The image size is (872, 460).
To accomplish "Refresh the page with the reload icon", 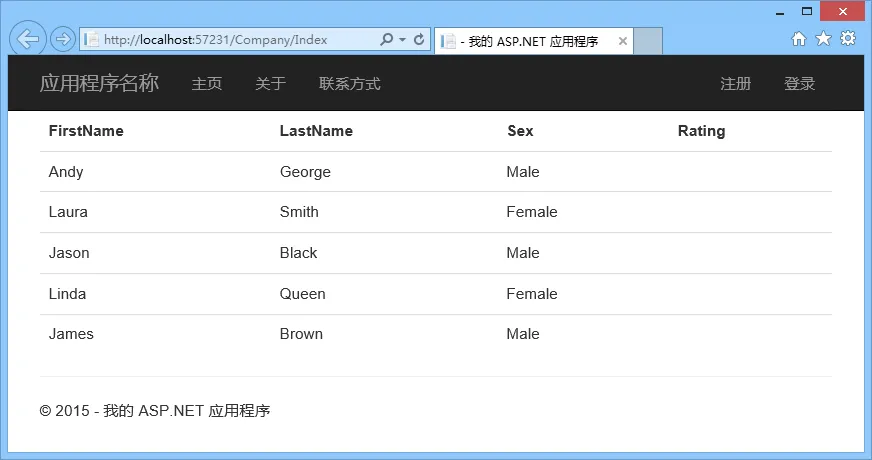I will click(x=418, y=40).
